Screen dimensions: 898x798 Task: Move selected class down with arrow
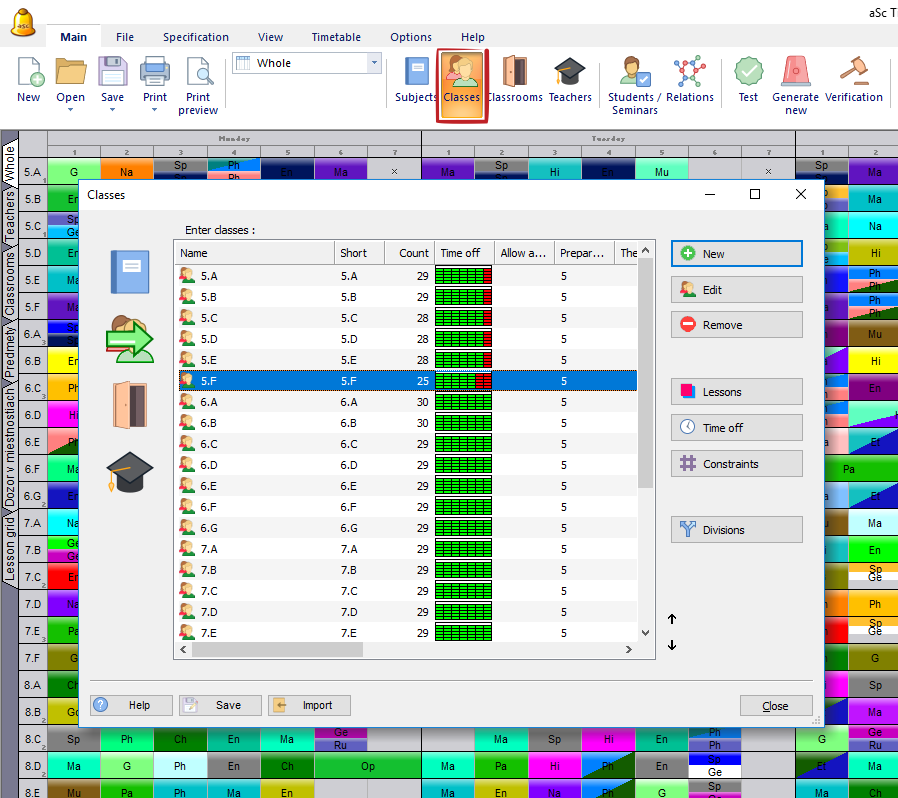point(672,645)
